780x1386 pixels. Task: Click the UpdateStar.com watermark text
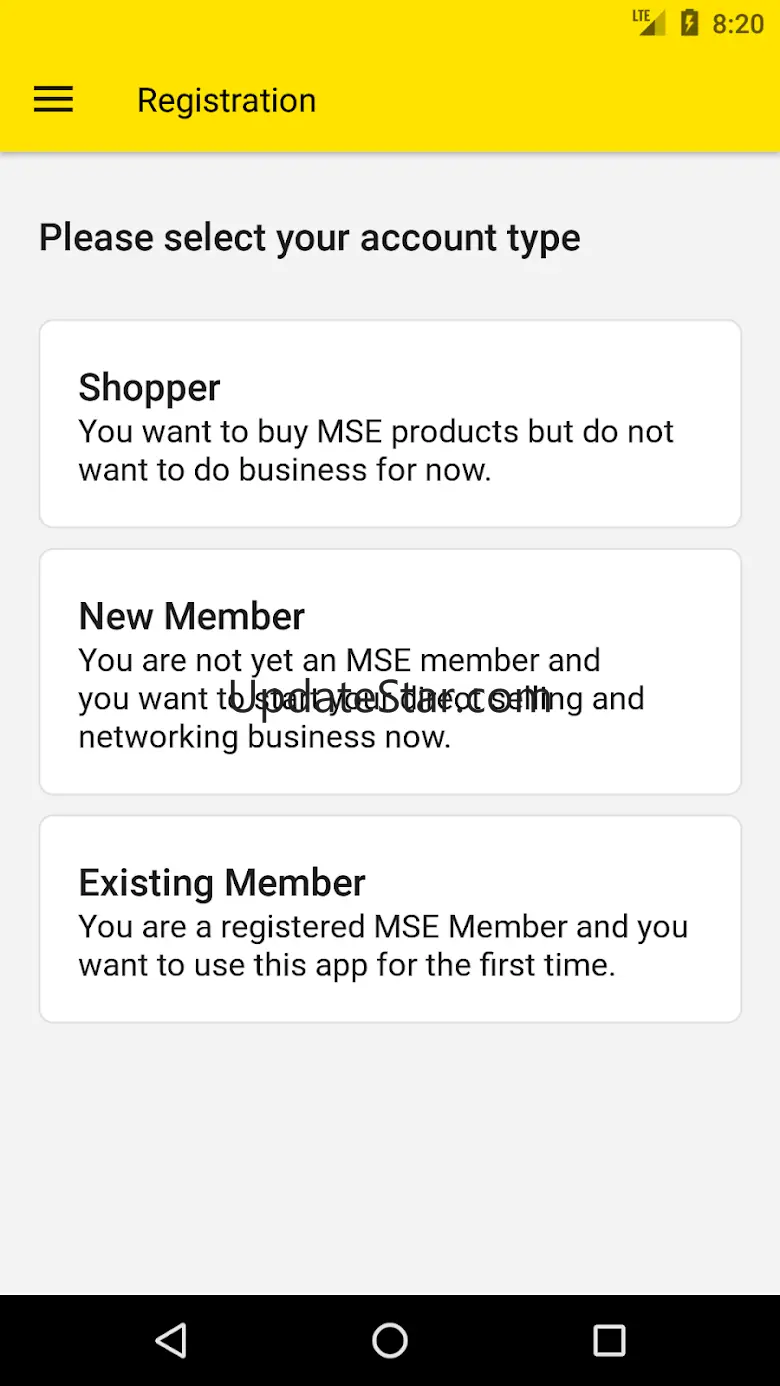390,697
